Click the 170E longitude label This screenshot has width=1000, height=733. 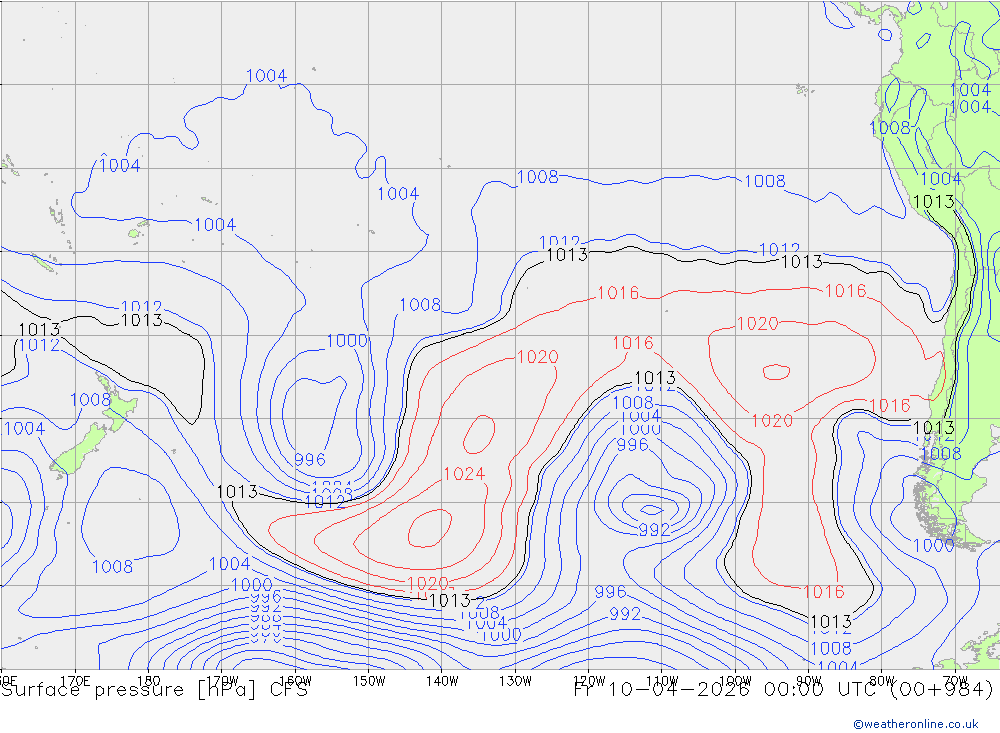(x=75, y=681)
